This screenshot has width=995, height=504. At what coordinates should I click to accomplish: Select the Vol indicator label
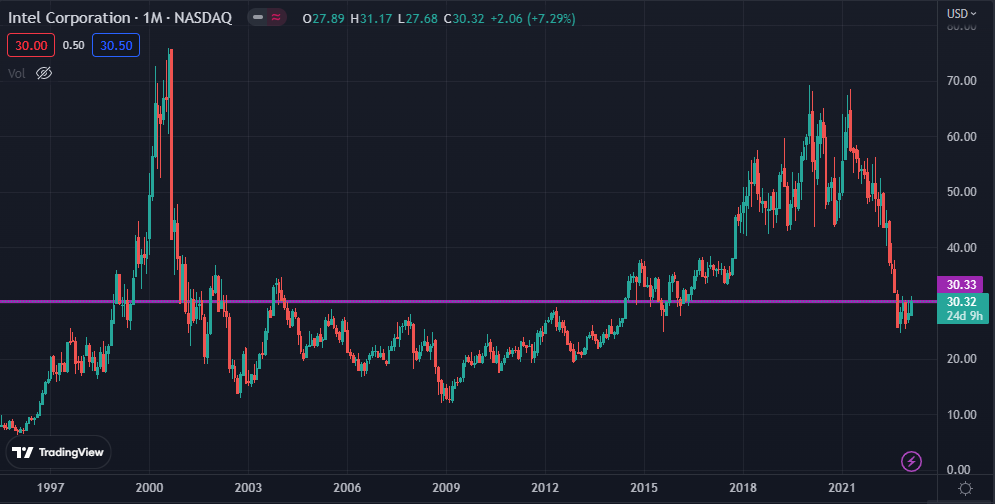point(16,73)
